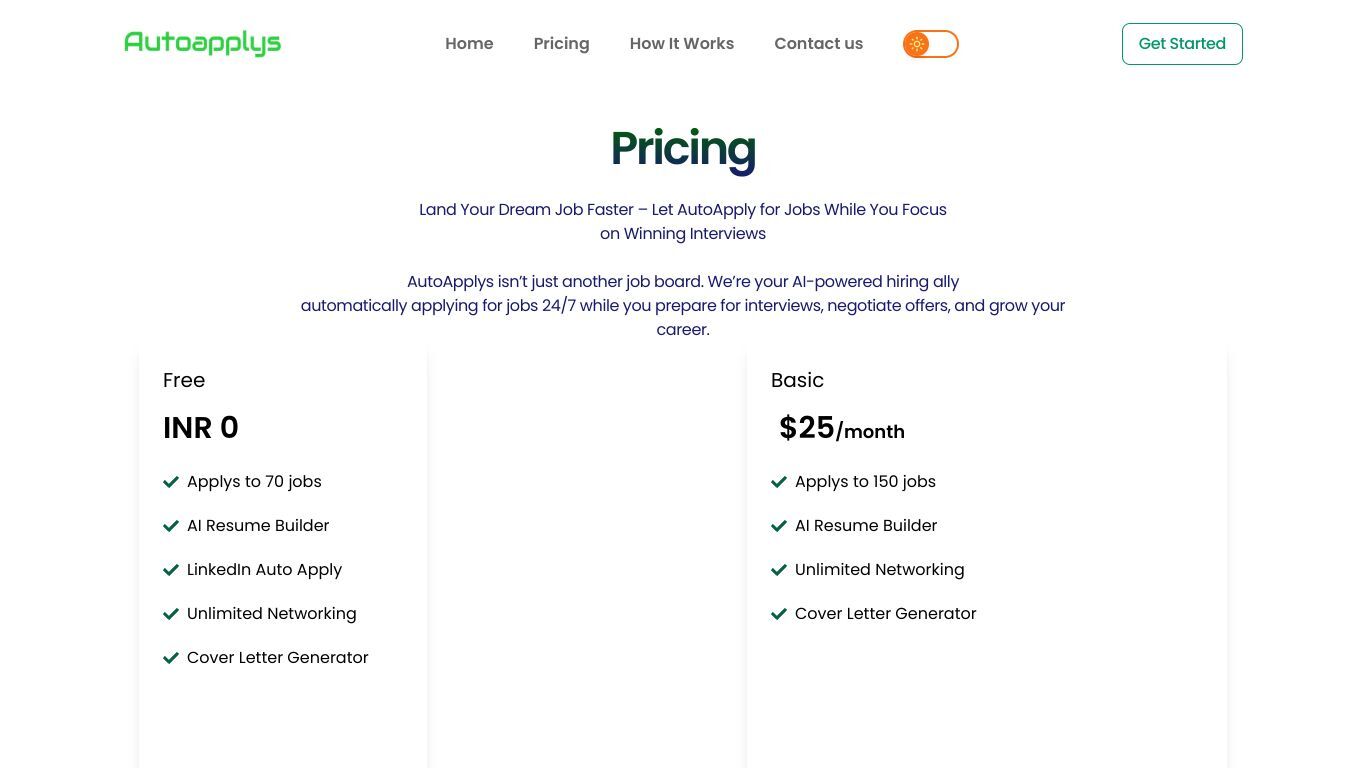Select Contact us in navigation
Image resolution: width=1366 pixels, height=768 pixels.
click(818, 44)
